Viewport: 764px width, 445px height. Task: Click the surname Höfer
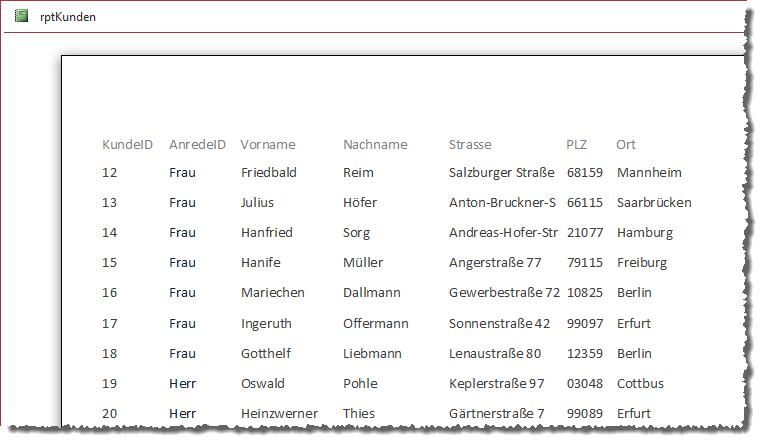pyautogui.click(x=360, y=203)
